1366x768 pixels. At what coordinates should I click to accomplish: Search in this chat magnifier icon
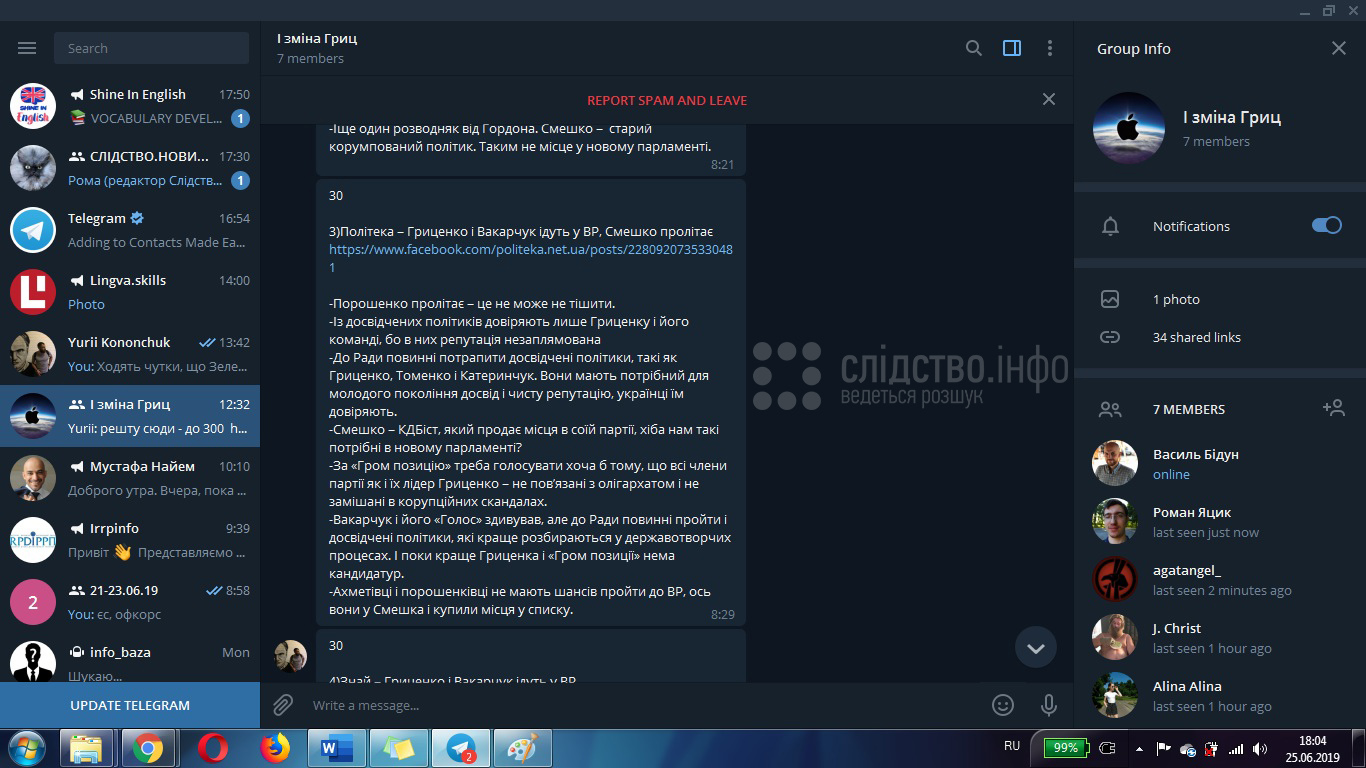(x=973, y=48)
